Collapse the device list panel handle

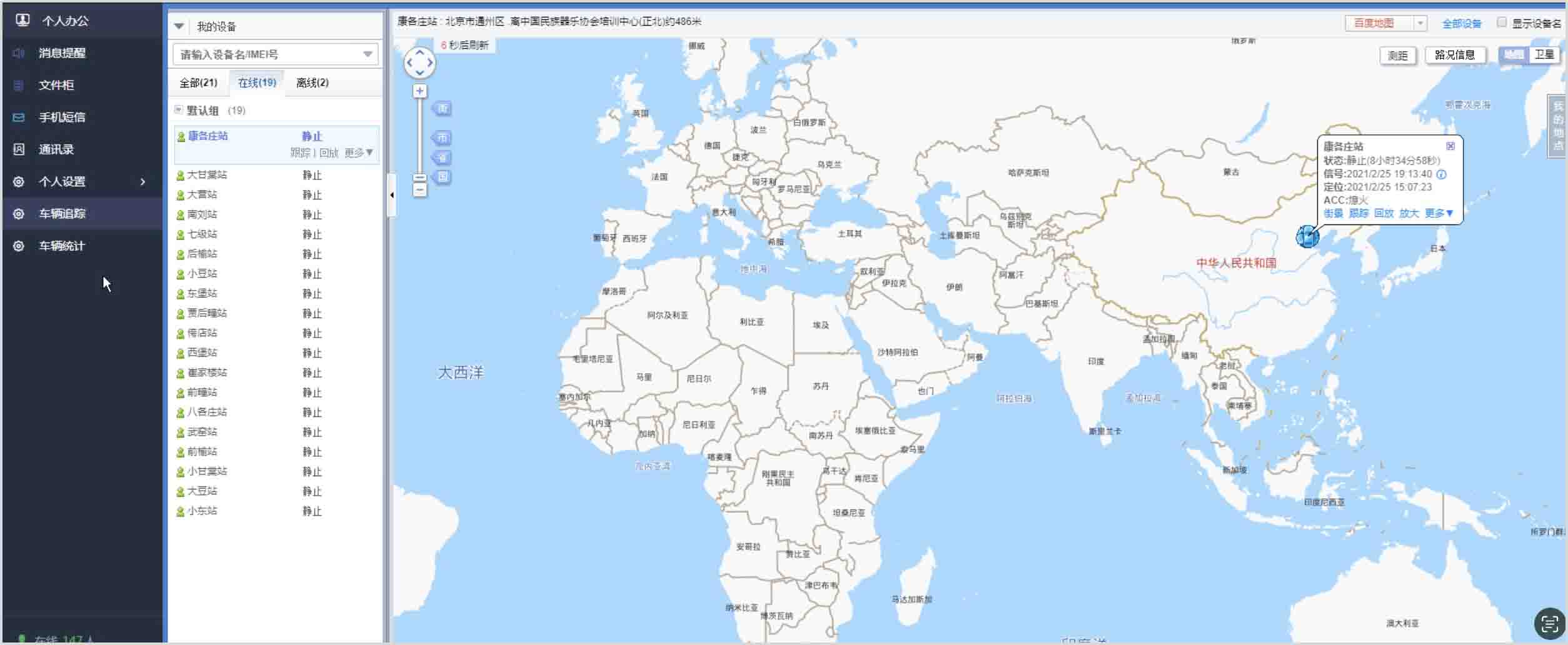tap(391, 195)
